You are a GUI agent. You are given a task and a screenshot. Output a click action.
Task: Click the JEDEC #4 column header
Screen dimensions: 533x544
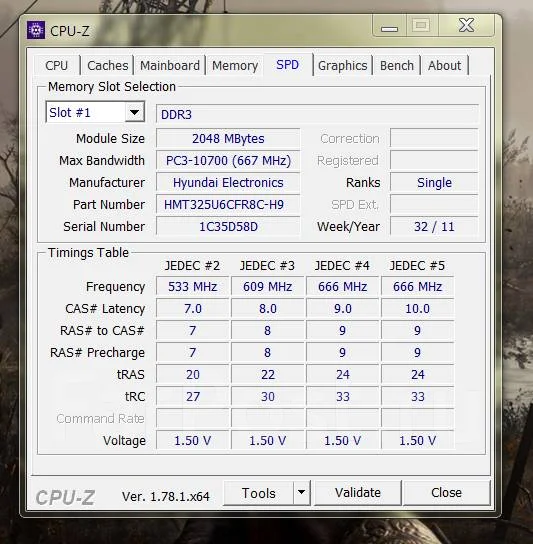point(342,266)
